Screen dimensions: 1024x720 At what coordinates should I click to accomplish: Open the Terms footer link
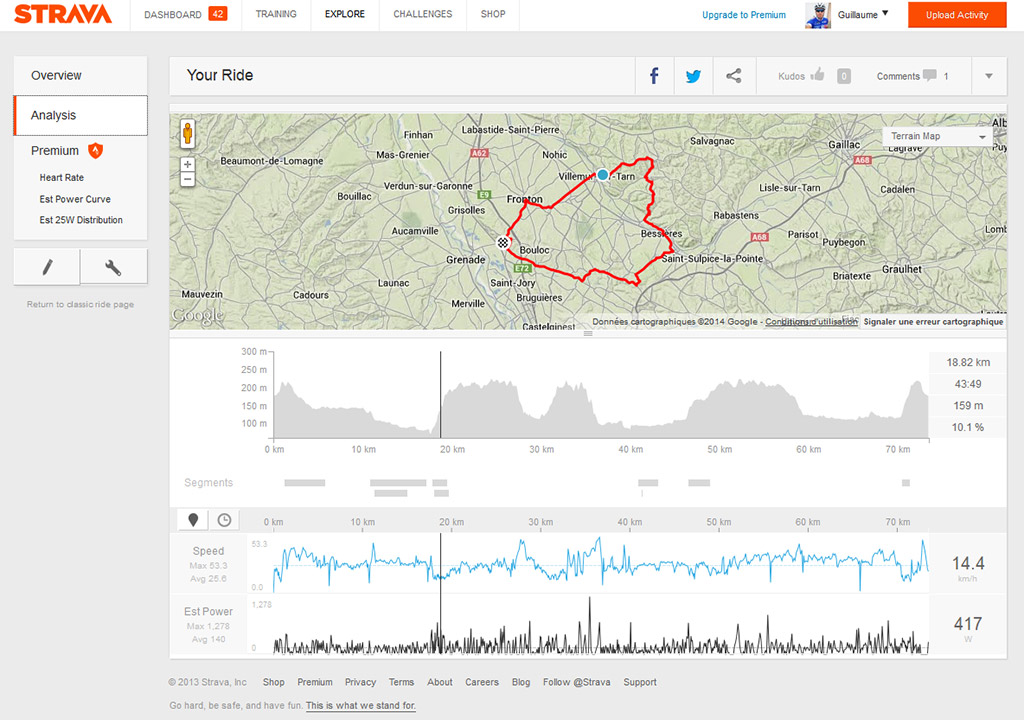[x=402, y=682]
